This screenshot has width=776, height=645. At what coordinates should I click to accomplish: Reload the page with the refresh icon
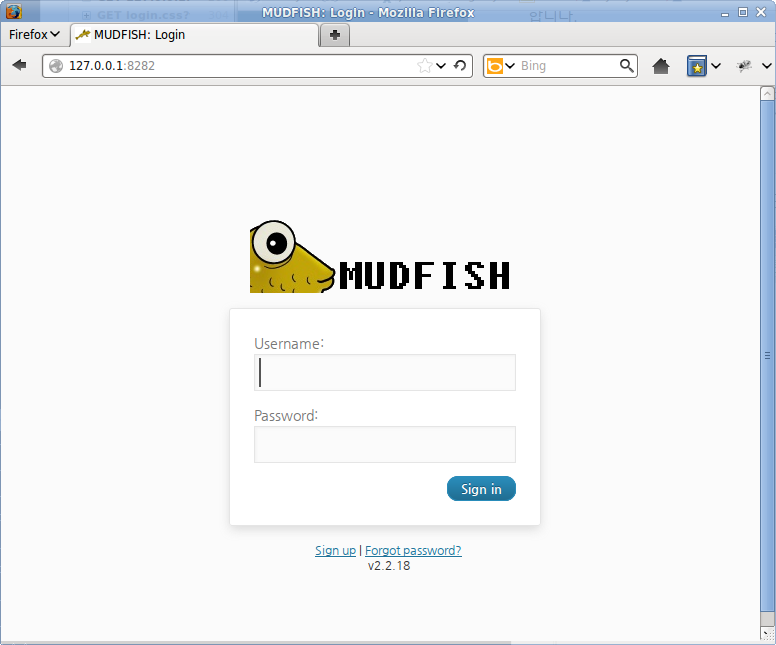460,65
